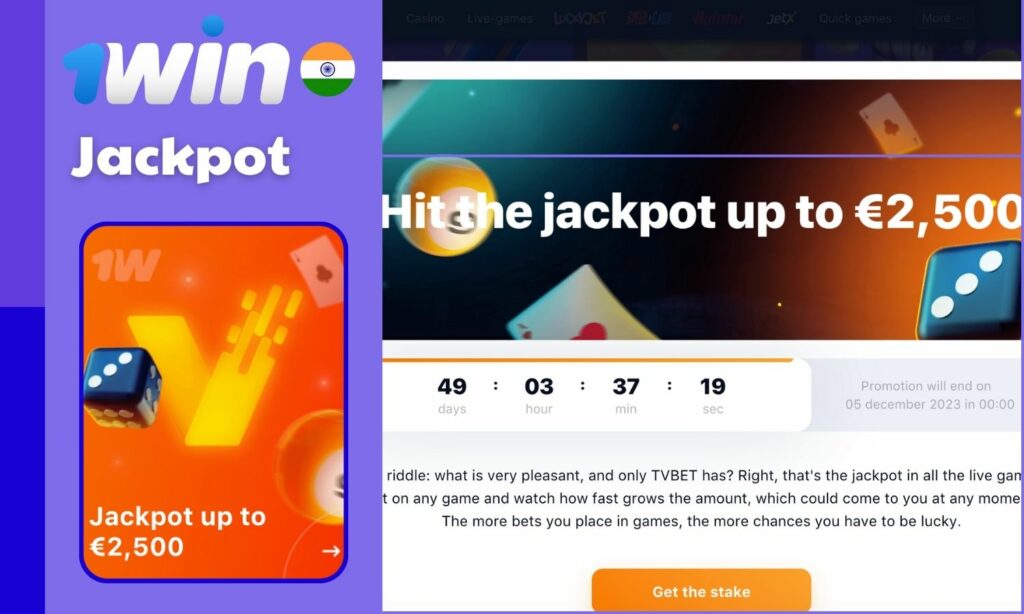Click the blue dice on orange card
1024x614 pixels.
coord(123,387)
